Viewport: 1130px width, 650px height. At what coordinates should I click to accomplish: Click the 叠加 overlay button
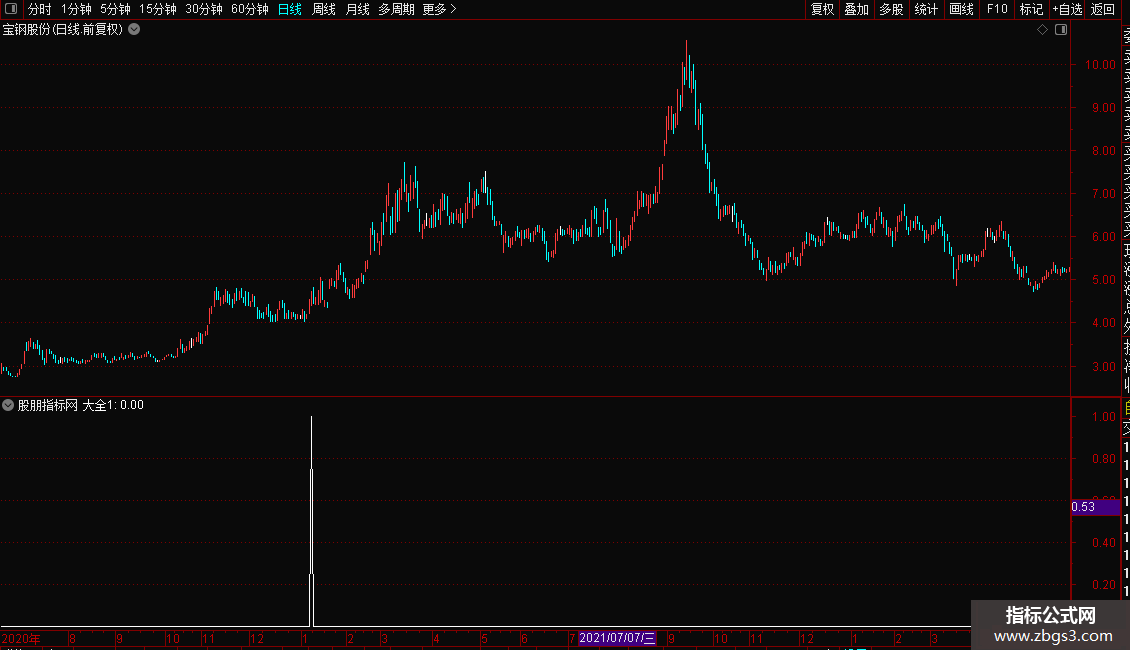857,9
